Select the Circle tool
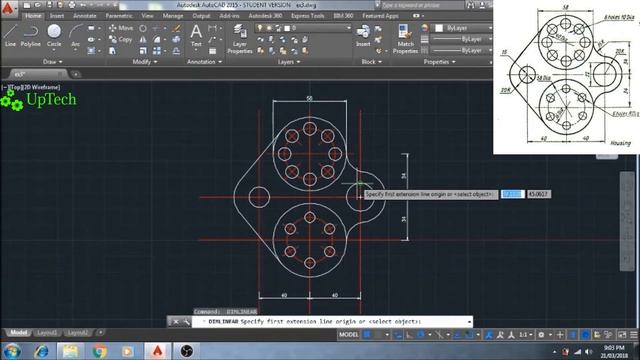Screen dimensions: 640x360 point(54,36)
